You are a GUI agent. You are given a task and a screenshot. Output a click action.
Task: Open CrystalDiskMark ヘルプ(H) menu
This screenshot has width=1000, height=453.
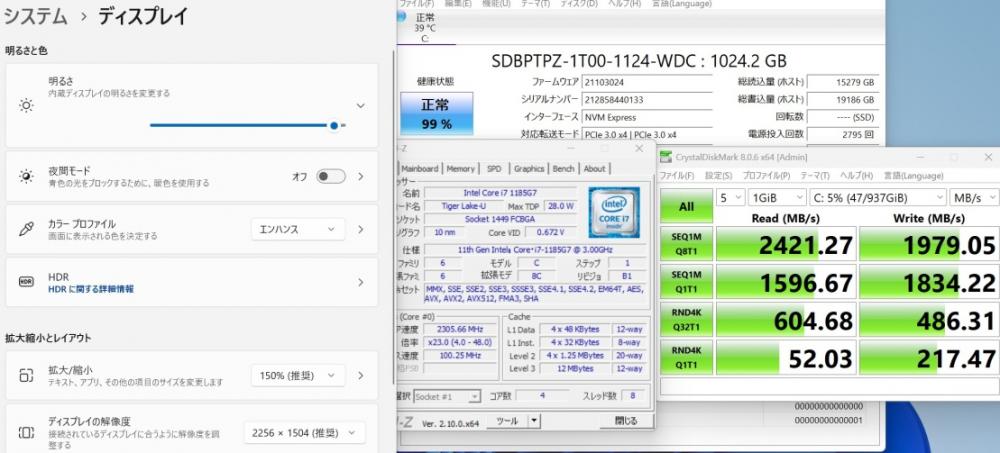coord(856,175)
